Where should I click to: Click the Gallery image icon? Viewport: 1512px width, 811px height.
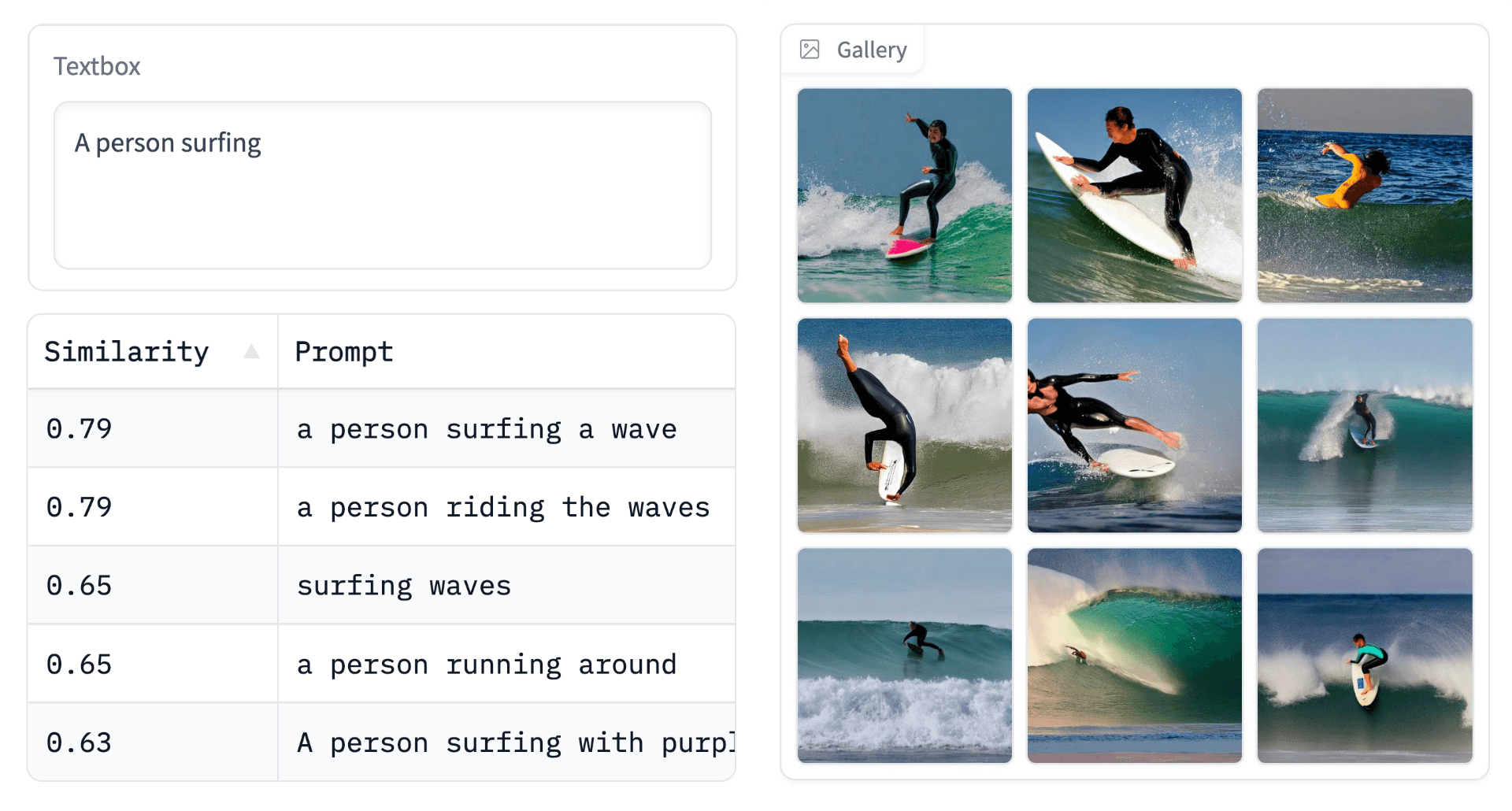point(810,50)
